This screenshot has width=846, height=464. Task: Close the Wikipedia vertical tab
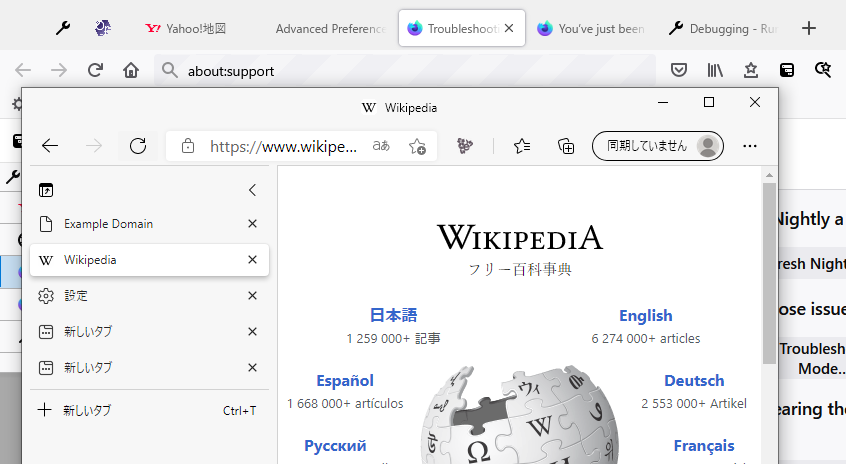pos(252,260)
